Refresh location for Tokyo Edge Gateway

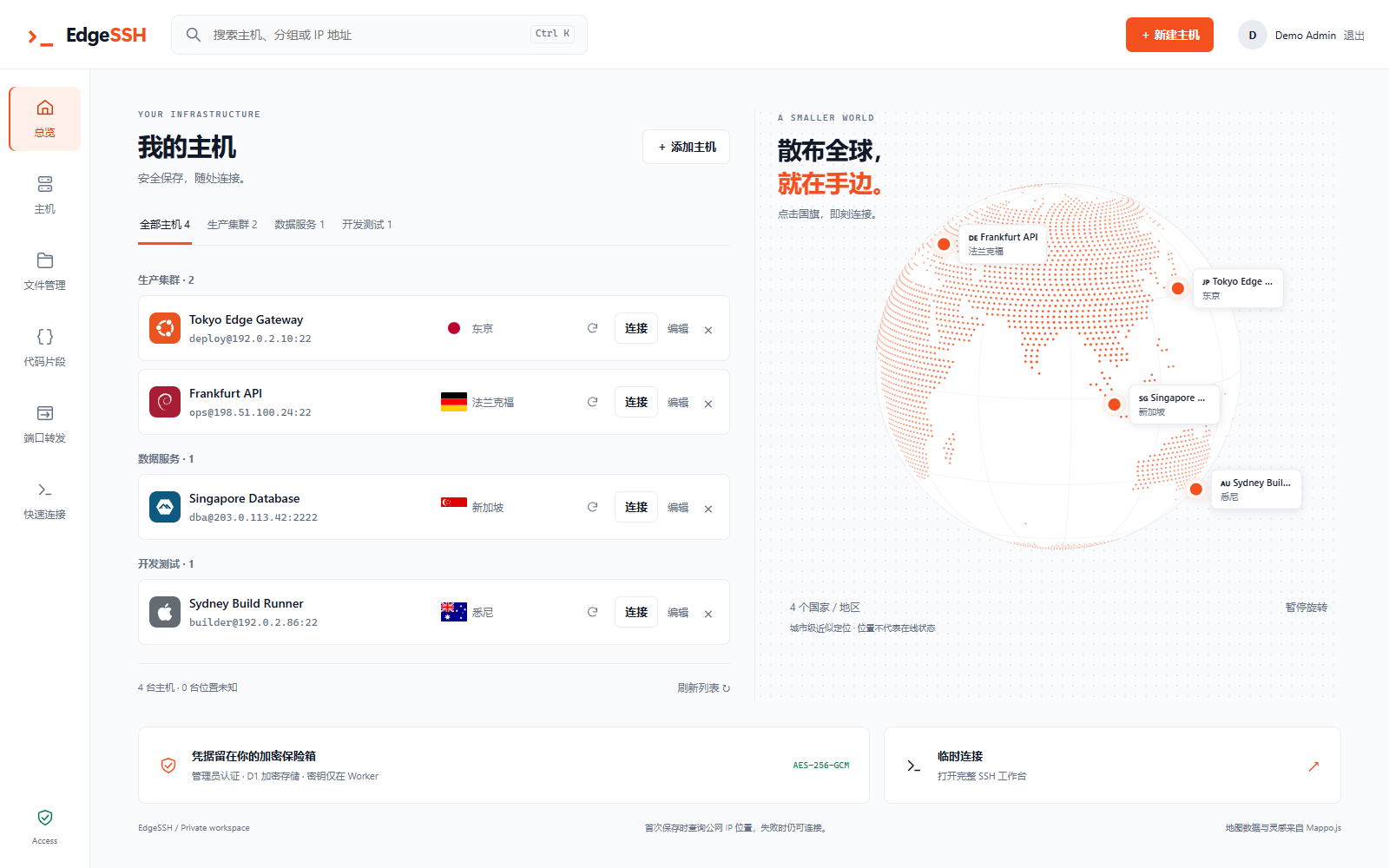pos(592,328)
